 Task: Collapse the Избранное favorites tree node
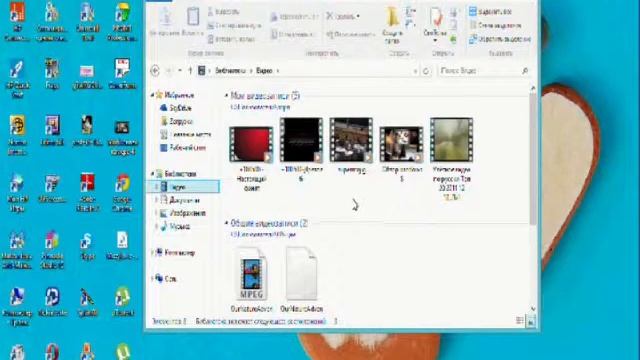click(x=152, y=95)
